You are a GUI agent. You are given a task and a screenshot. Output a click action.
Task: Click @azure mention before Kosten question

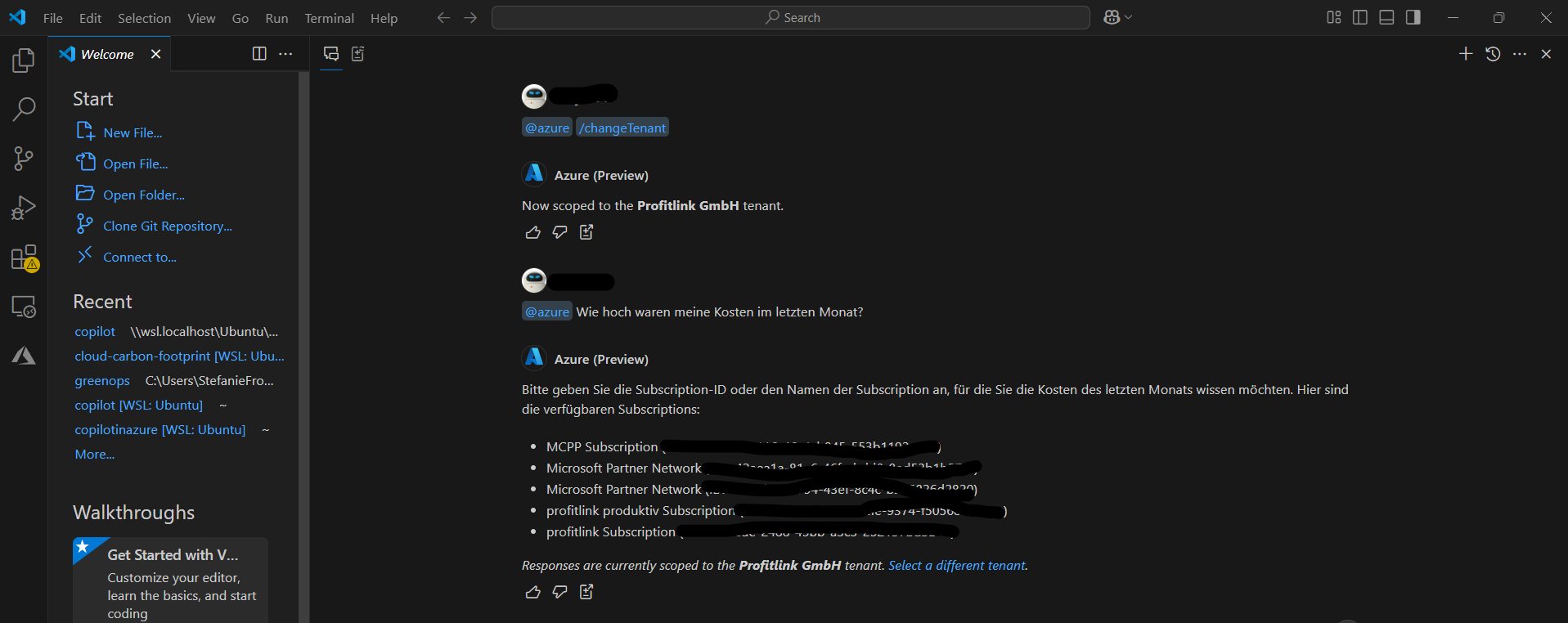(547, 311)
